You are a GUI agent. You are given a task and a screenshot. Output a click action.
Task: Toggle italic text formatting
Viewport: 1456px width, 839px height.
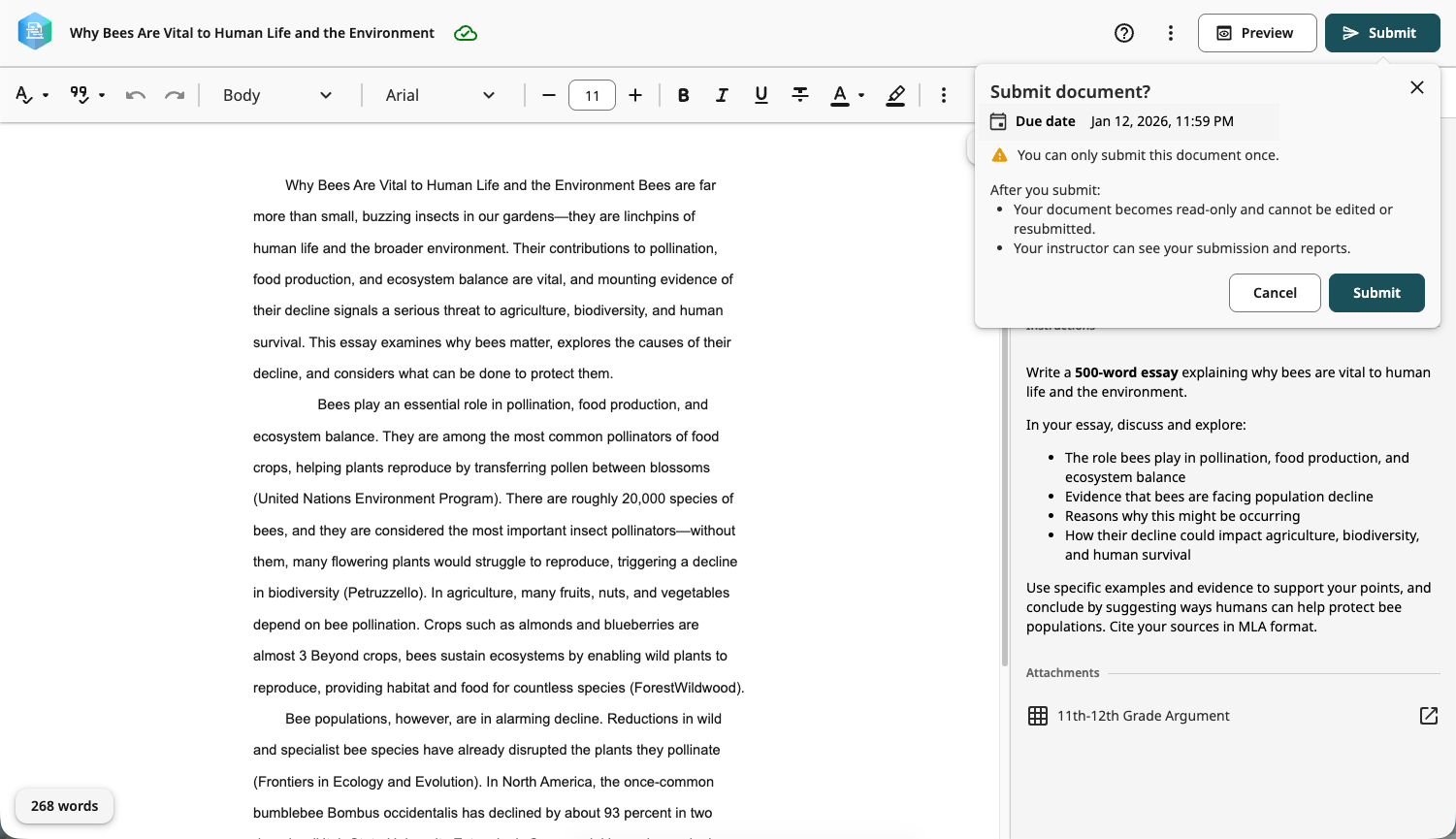(x=722, y=95)
